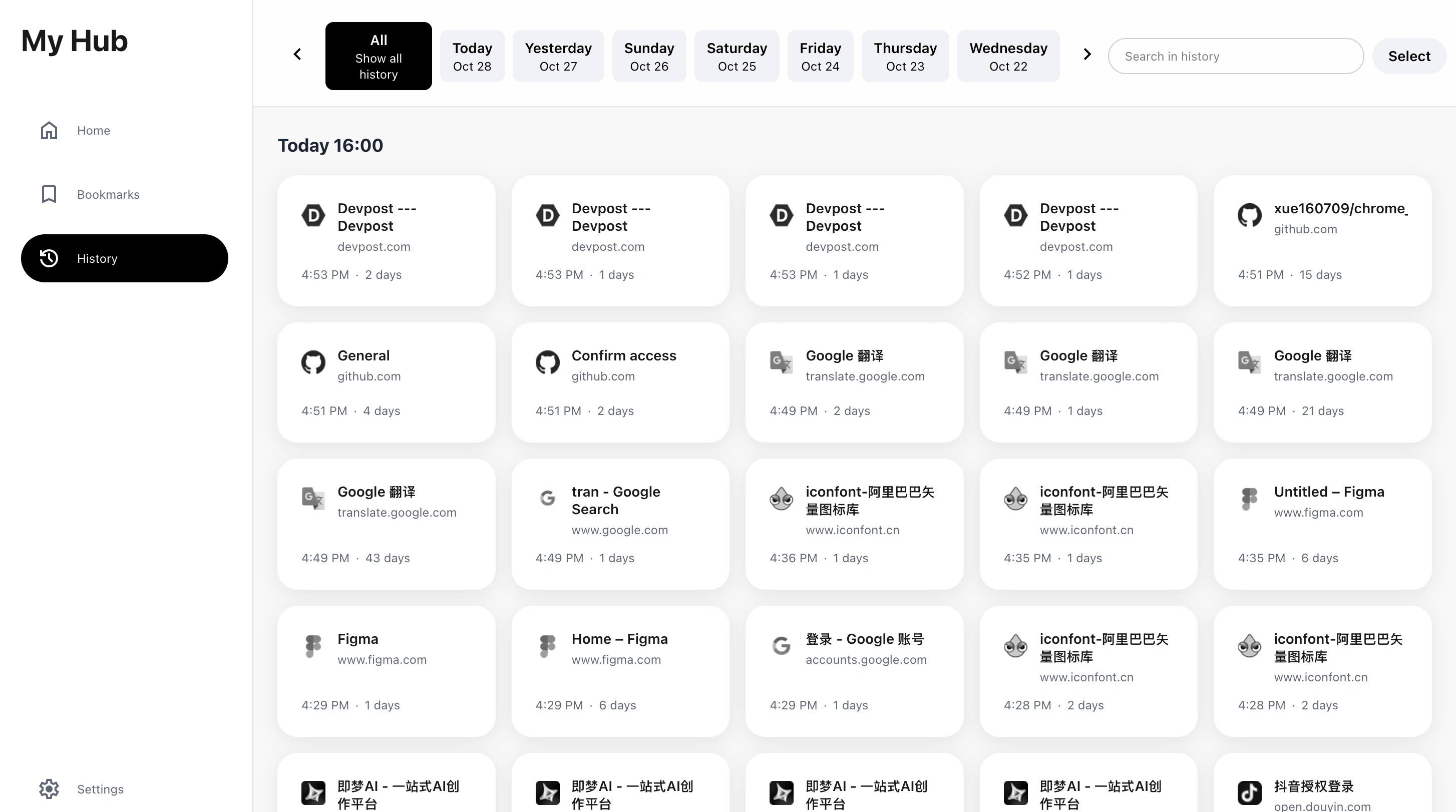Switch to Yesterday Oct 27 tab
Screen dimensions: 1456x812
[x=558, y=56]
